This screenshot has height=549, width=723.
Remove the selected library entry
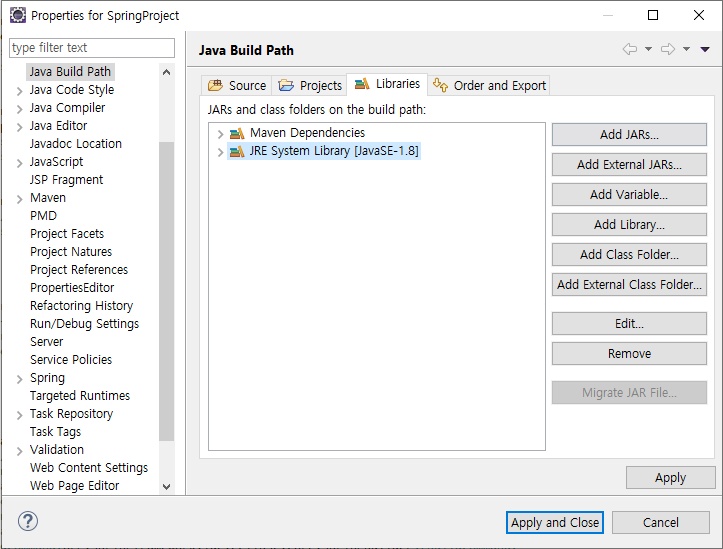629,354
